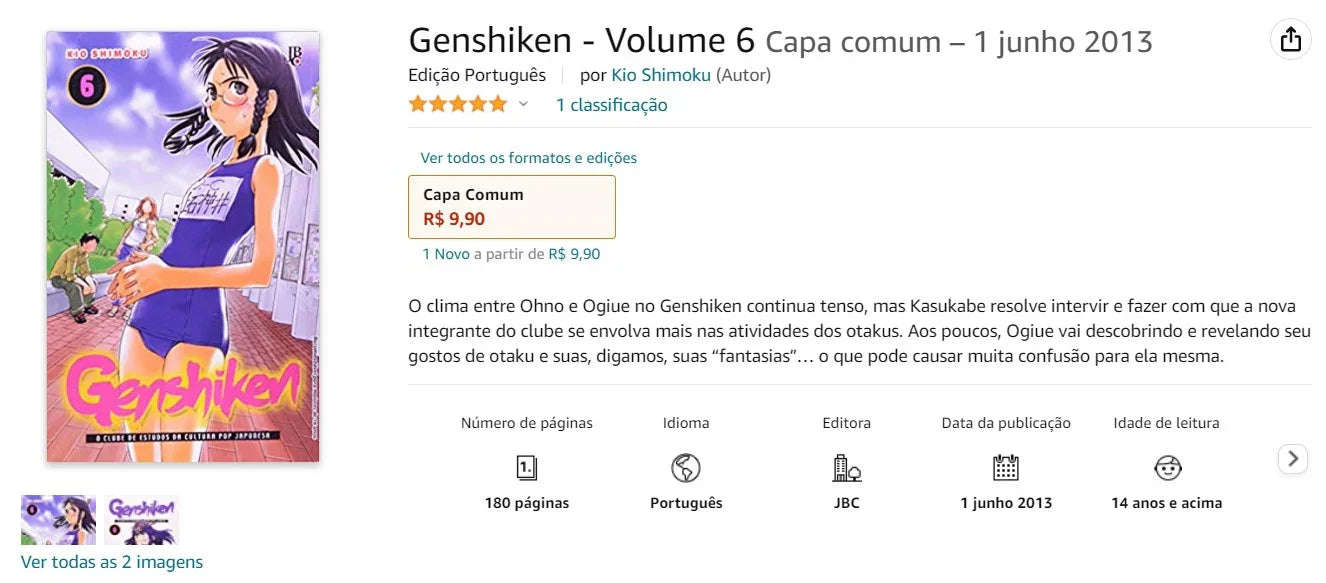Select the Capa Comum format option
Image resolution: width=1326 pixels, height=583 pixels.
(512, 206)
